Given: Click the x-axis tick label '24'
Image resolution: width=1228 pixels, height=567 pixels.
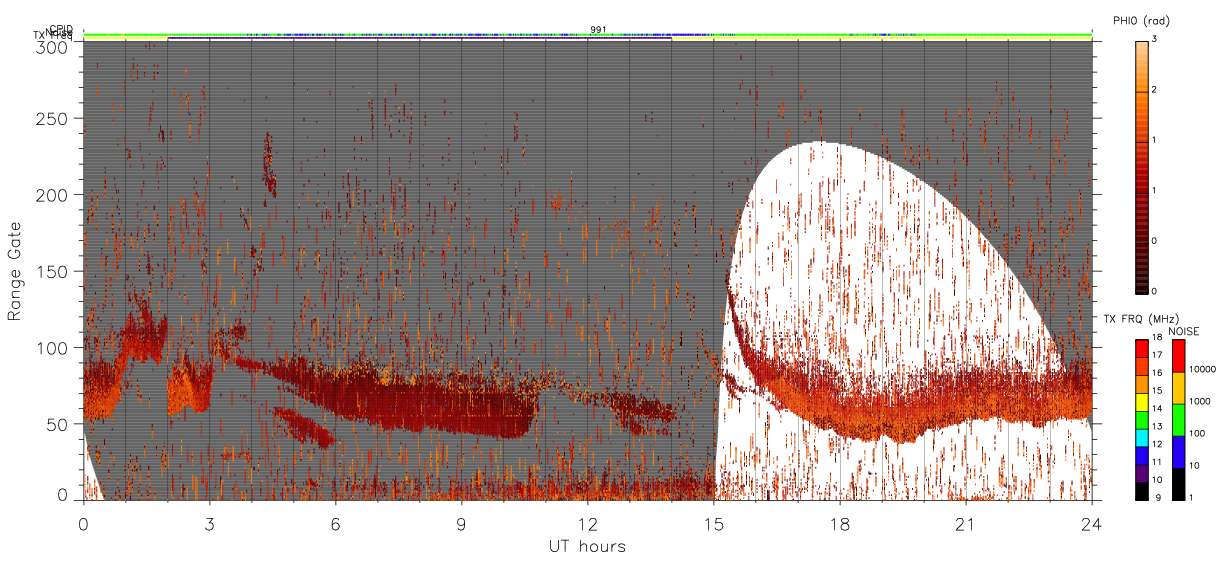Looking at the screenshot, I should (1092, 523).
